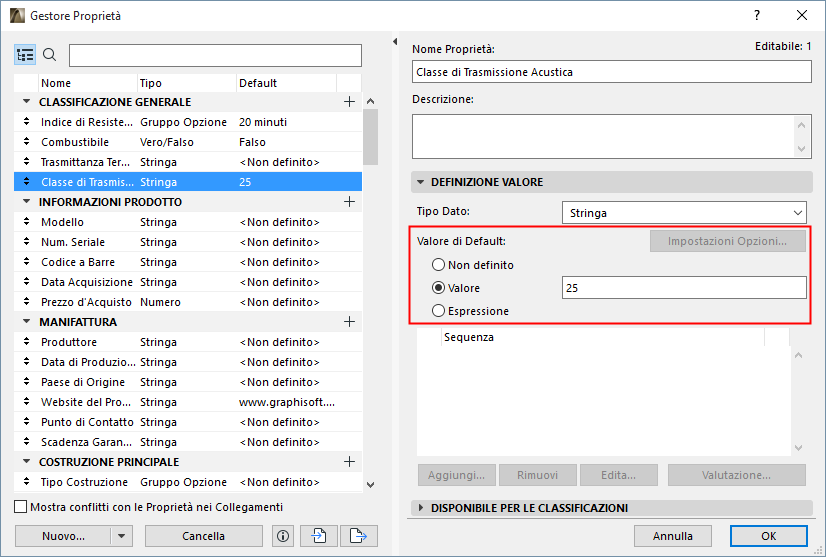Click reorder handle of Tipo Costruzione row
The width and height of the screenshot is (826, 557).
click(x=26, y=482)
